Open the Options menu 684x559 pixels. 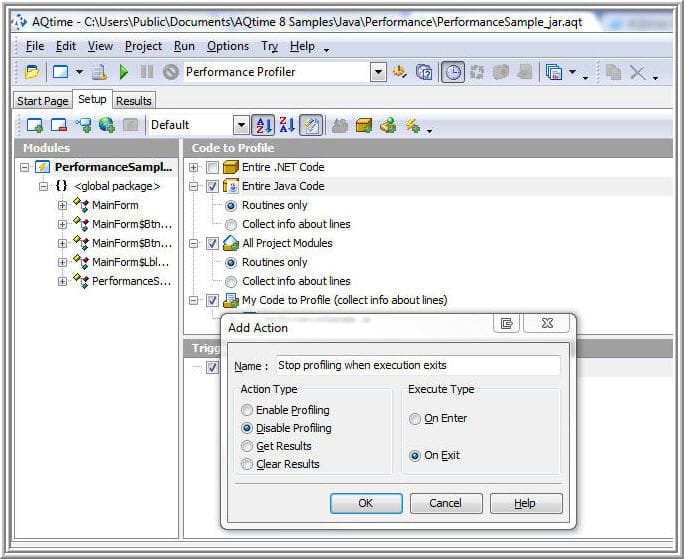coord(228,46)
